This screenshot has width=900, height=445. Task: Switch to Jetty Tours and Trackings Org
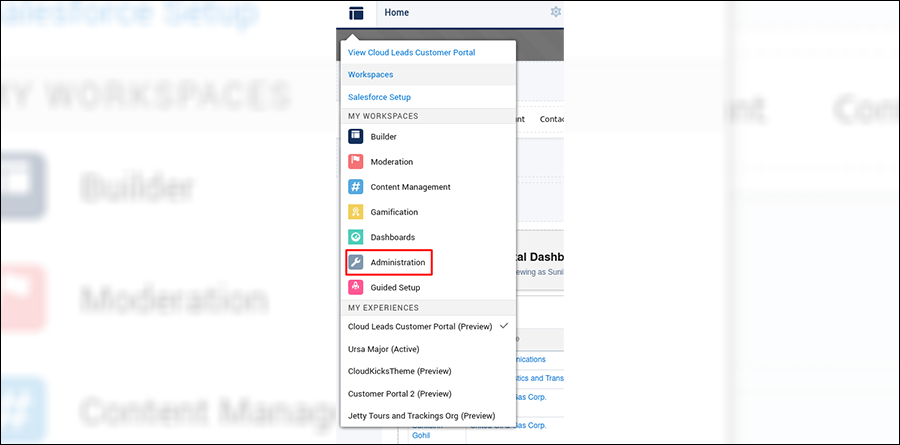(x=421, y=416)
